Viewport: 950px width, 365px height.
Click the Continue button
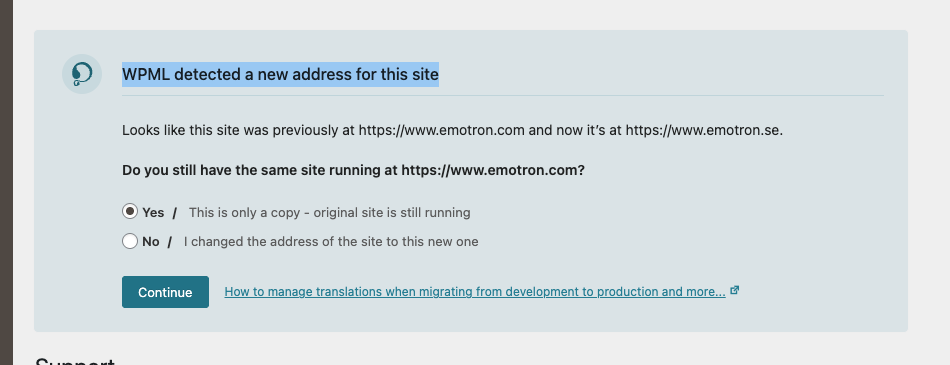(x=165, y=292)
